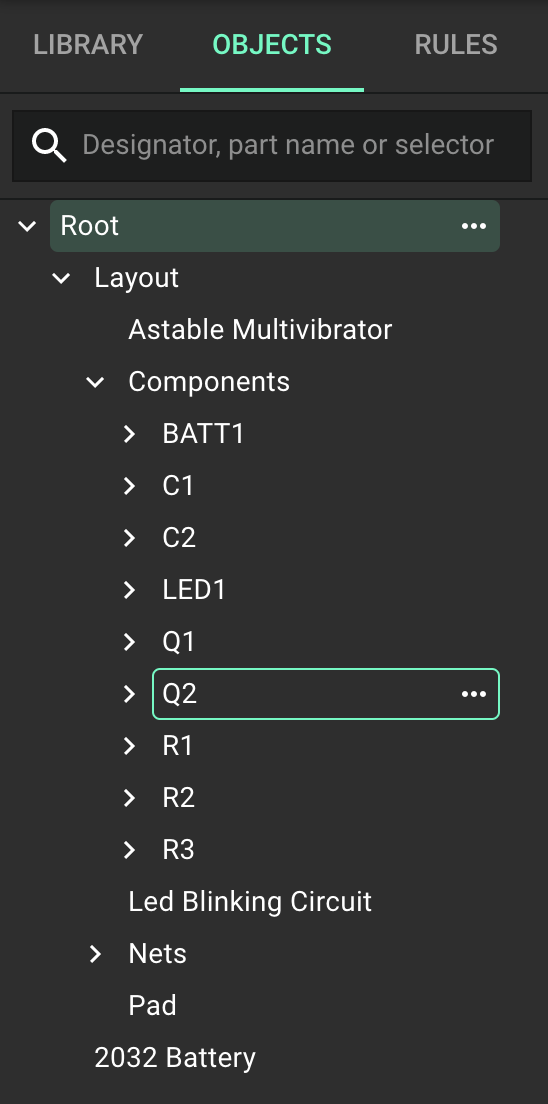
Task: Click the search magnifier icon
Action: point(49,146)
